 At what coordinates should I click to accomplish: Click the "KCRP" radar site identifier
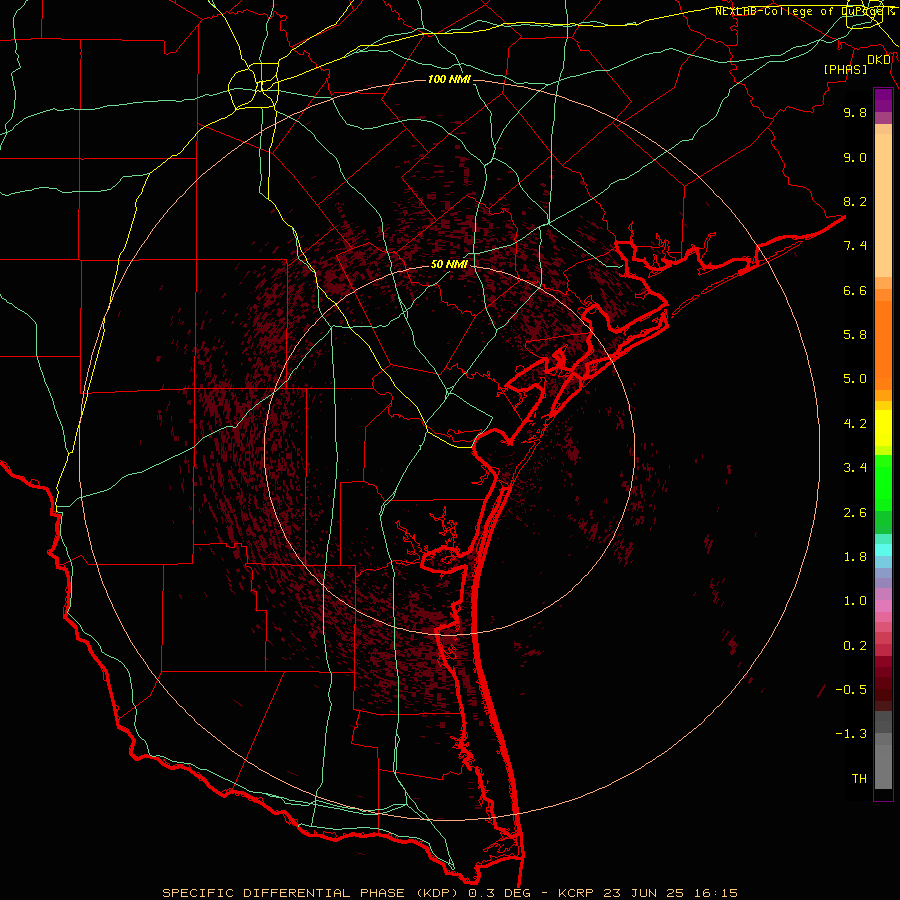point(575,893)
